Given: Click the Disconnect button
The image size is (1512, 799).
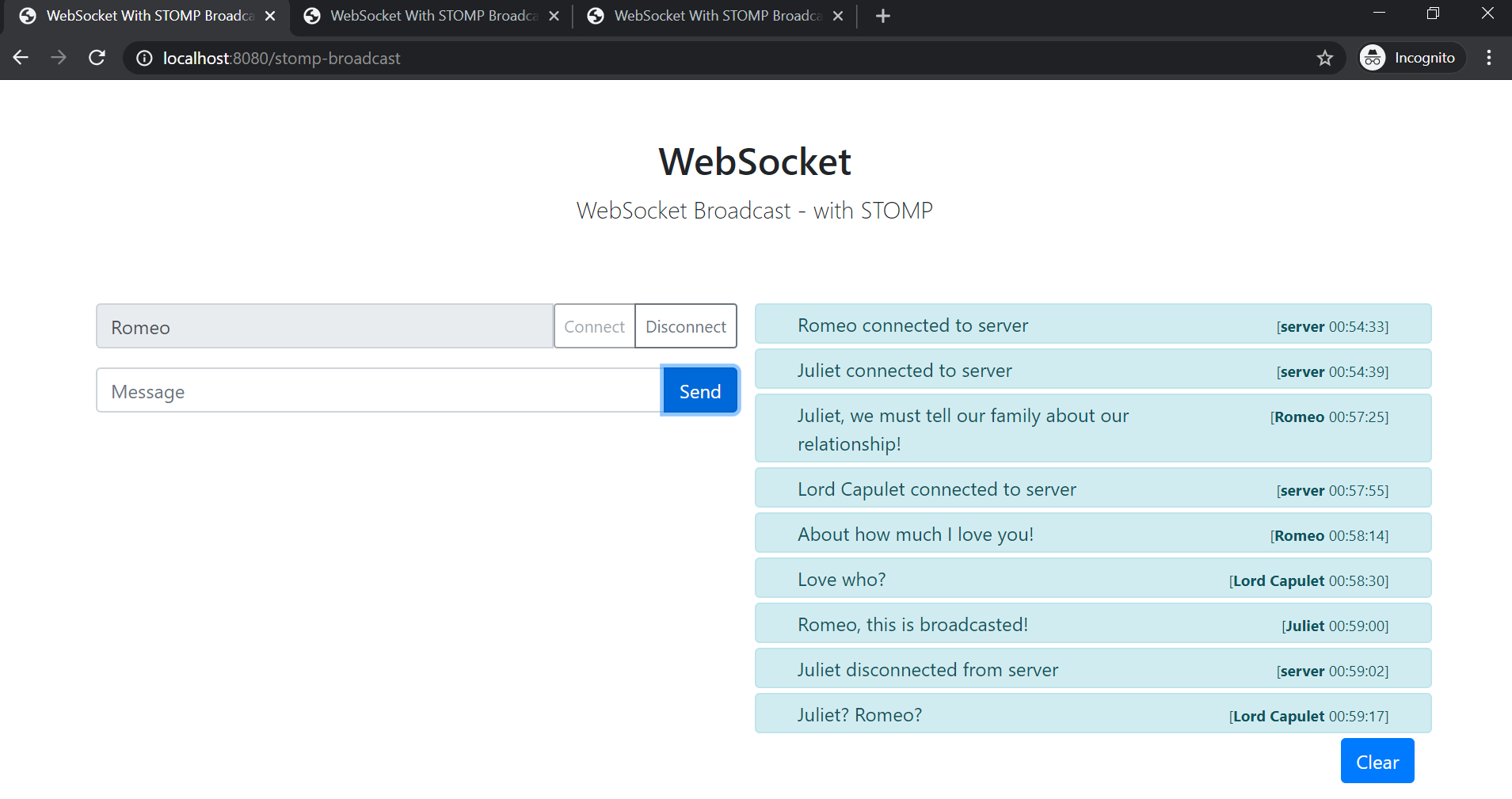Looking at the screenshot, I should click(686, 326).
